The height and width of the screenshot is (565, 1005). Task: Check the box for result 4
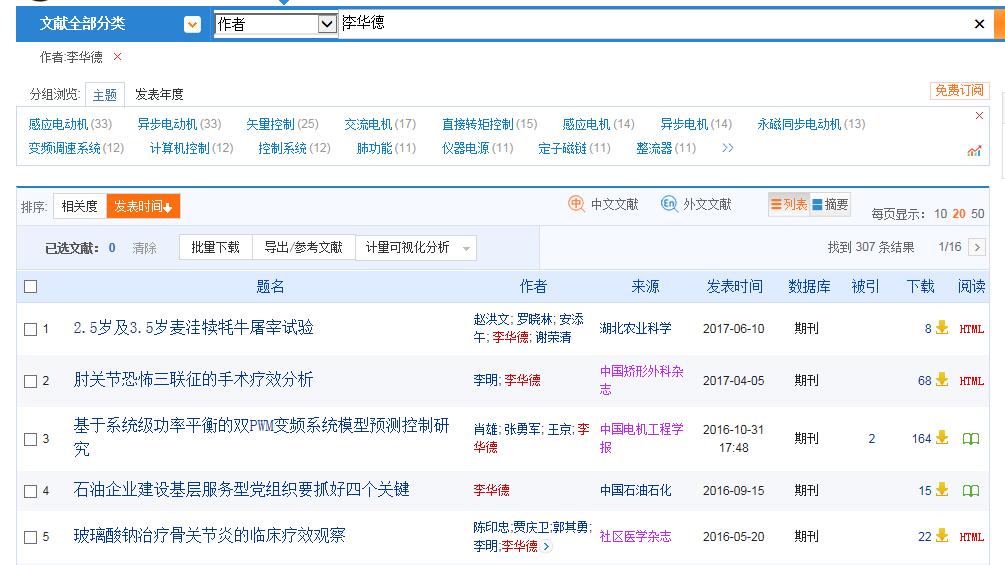coord(30,491)
